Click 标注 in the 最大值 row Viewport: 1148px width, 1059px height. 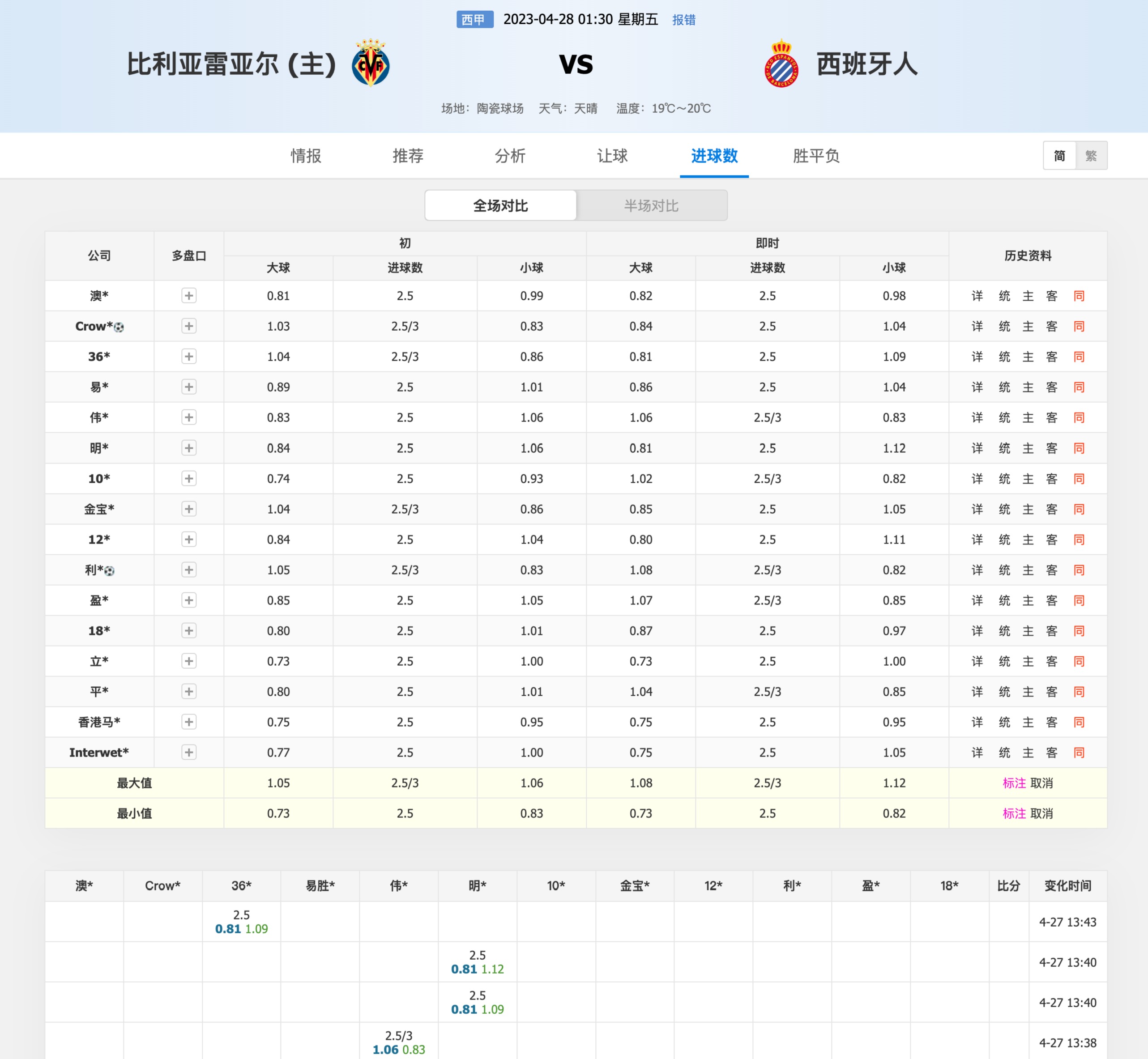click(1014, 783)
